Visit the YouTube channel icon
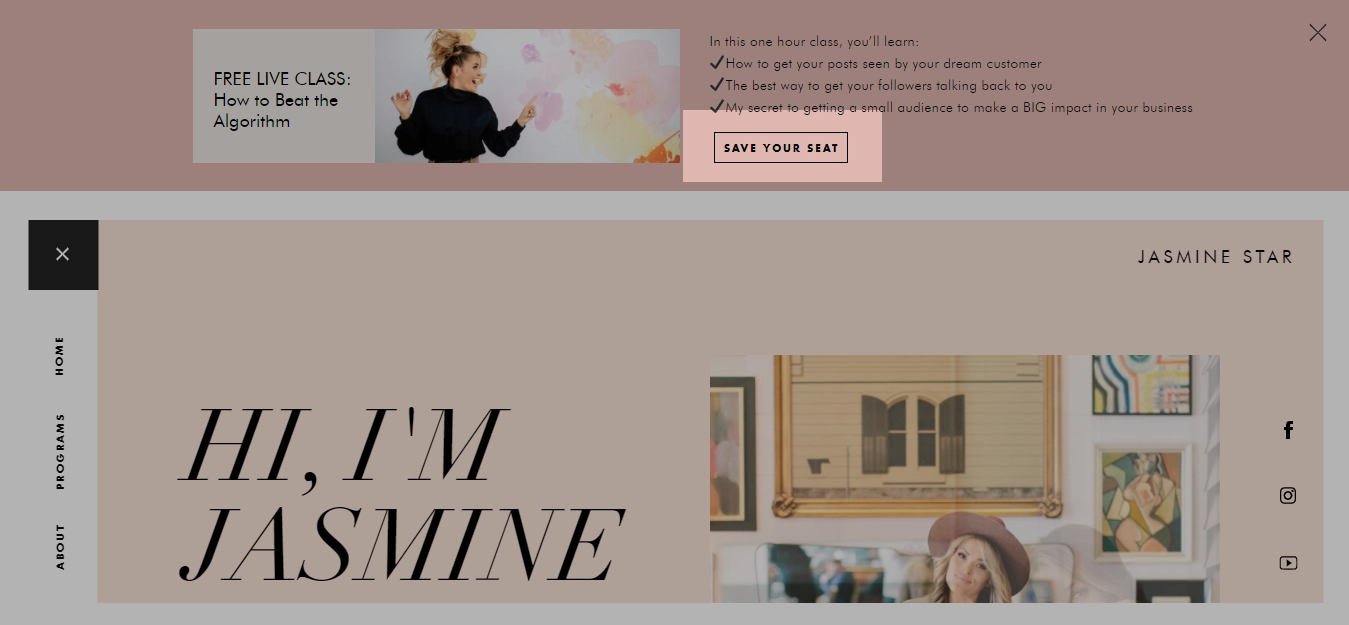 pos(1288,563)
